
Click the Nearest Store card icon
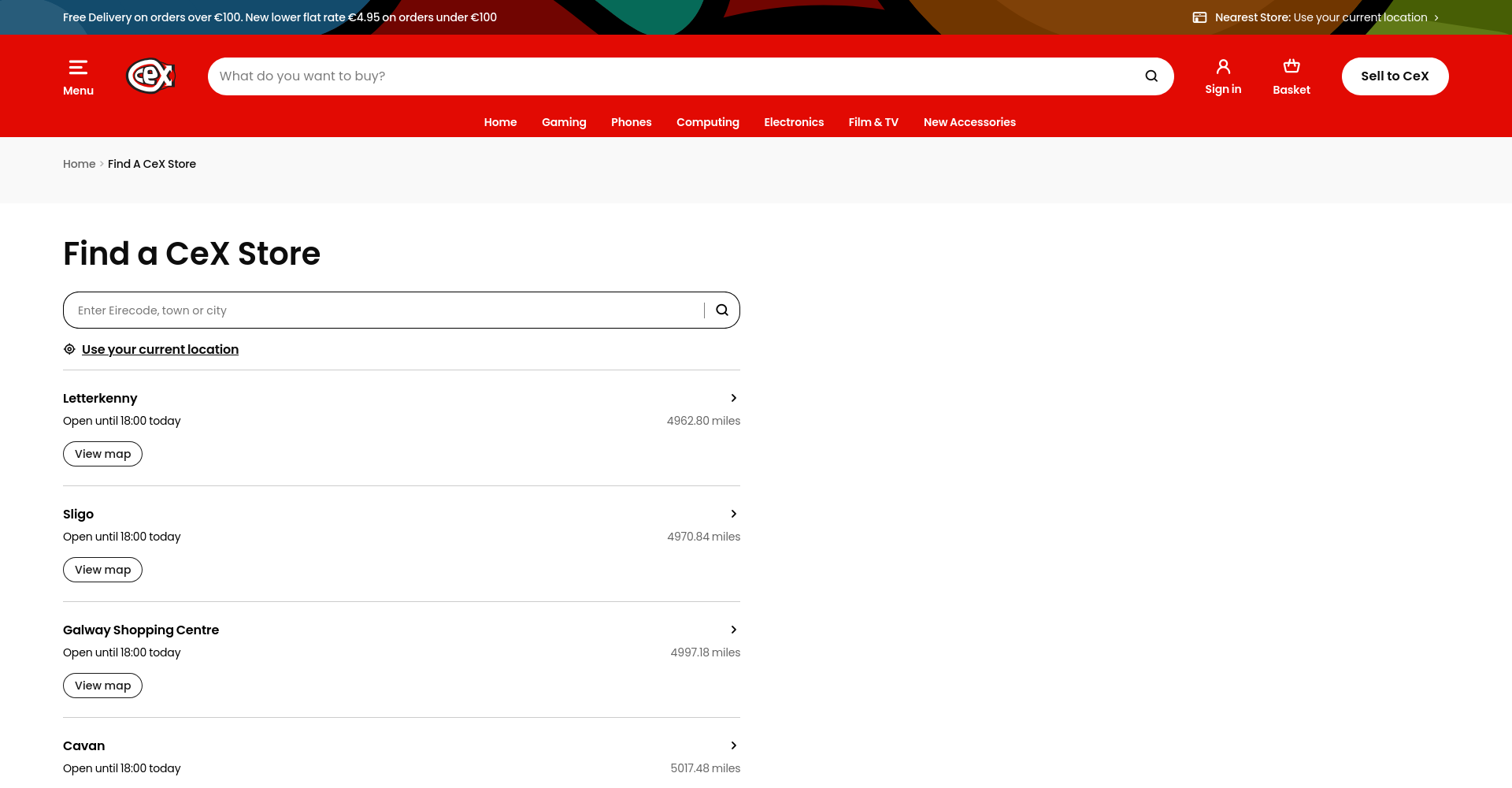coord(1199,17)
